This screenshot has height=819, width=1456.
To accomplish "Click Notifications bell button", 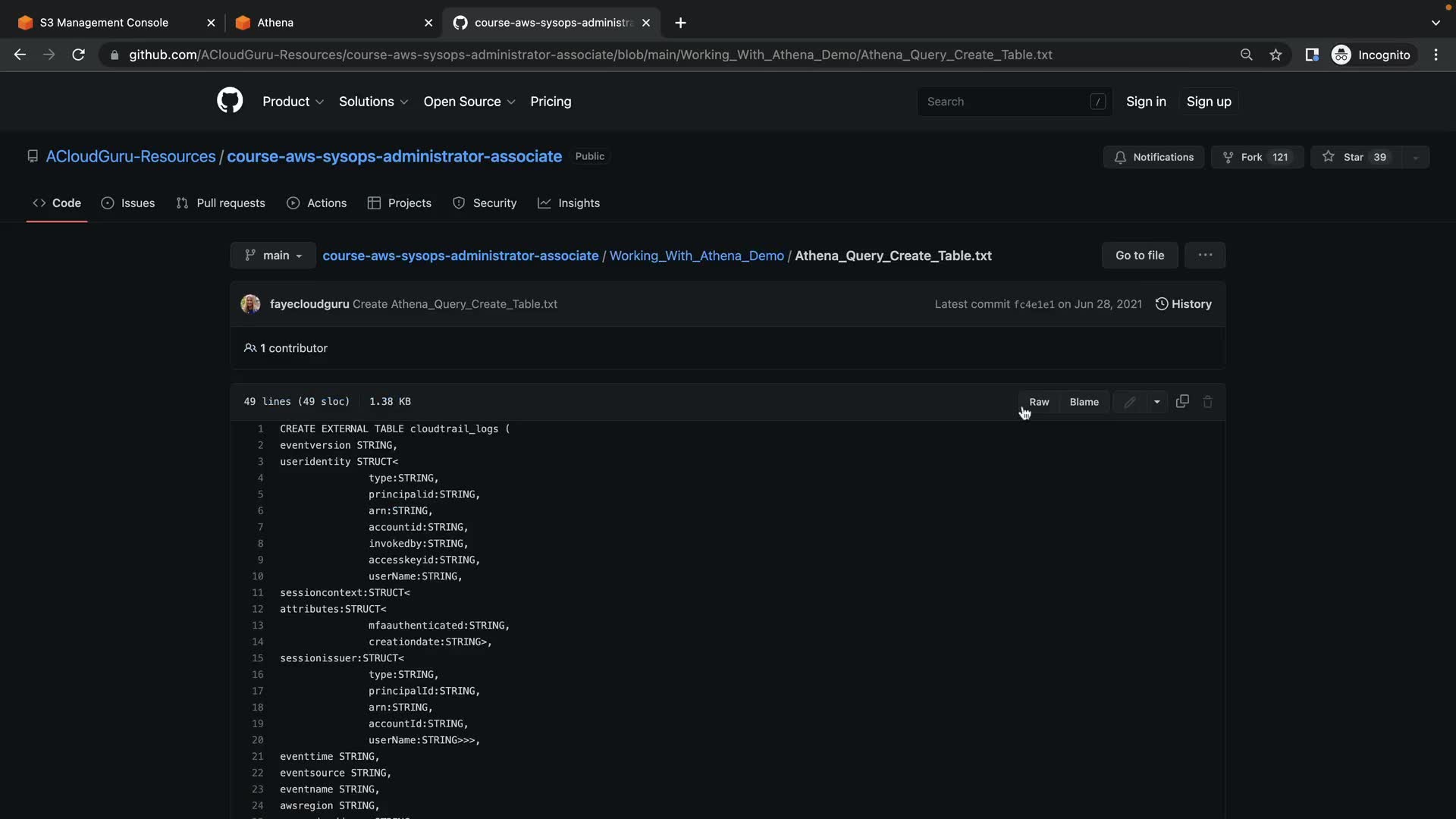I will pos(1153,157).
